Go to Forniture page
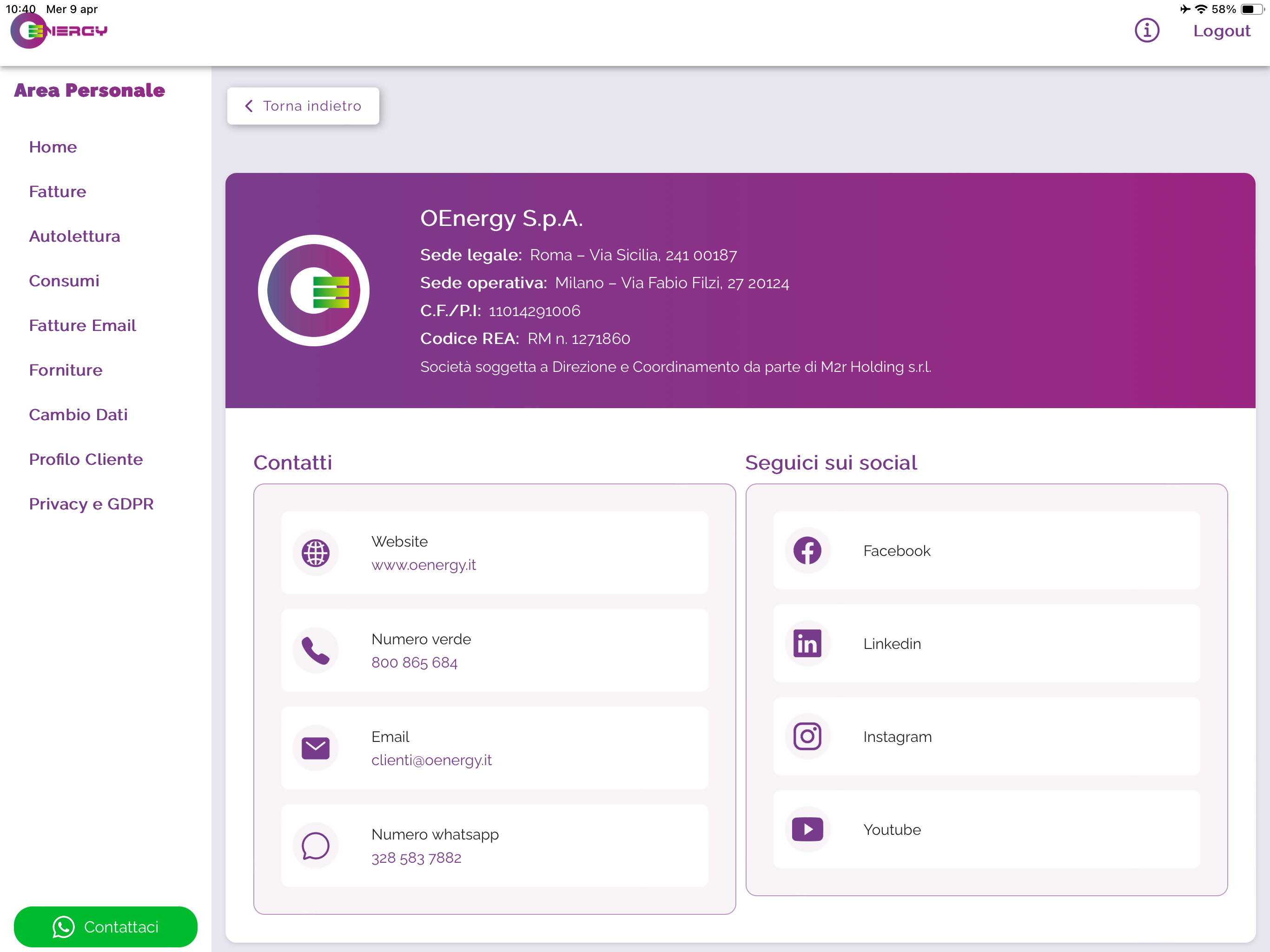 click(66, 370)
